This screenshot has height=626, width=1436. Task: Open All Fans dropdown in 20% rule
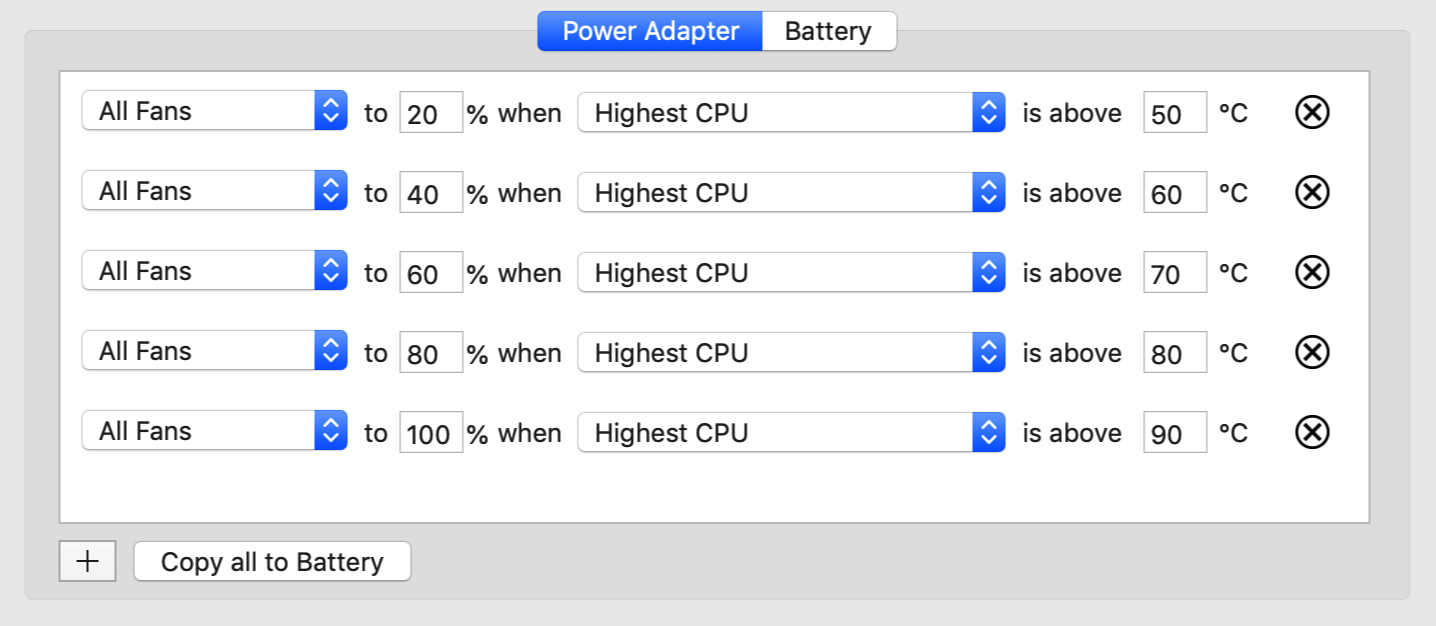pyautogui.click(x=214, y=111)
